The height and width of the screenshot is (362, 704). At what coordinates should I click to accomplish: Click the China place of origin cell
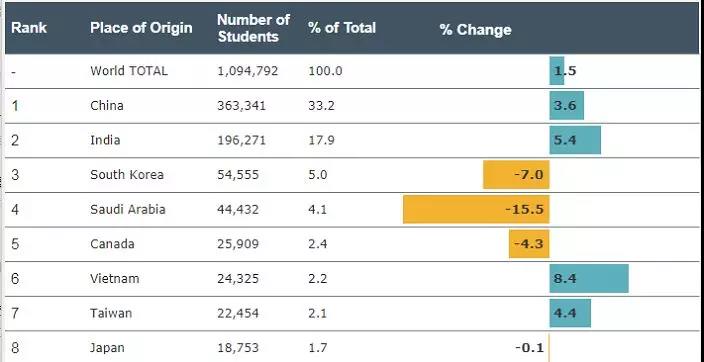tap(107, 106)
